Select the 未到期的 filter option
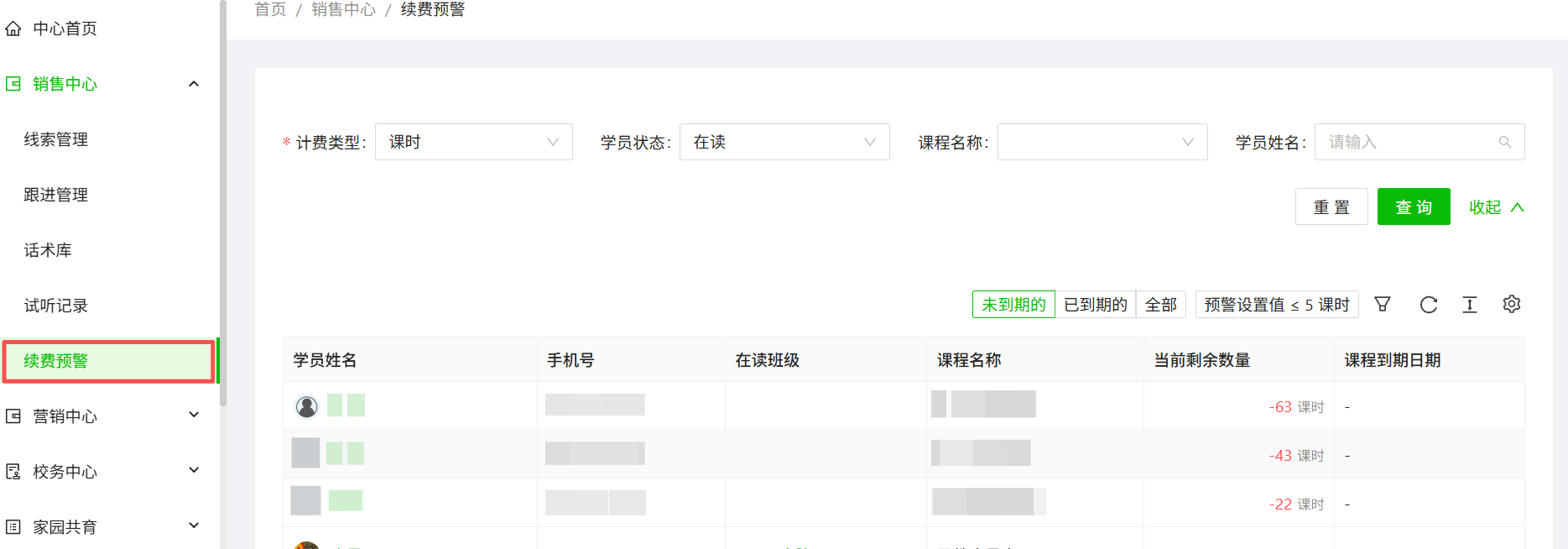 click(1013, 305)
